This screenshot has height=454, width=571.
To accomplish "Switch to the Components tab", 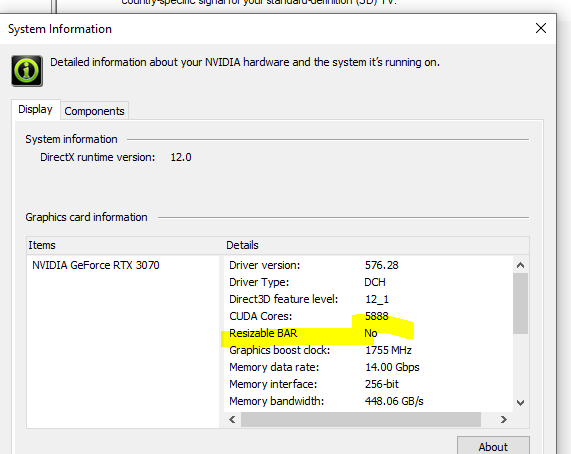I will click(x=94, y=111).
